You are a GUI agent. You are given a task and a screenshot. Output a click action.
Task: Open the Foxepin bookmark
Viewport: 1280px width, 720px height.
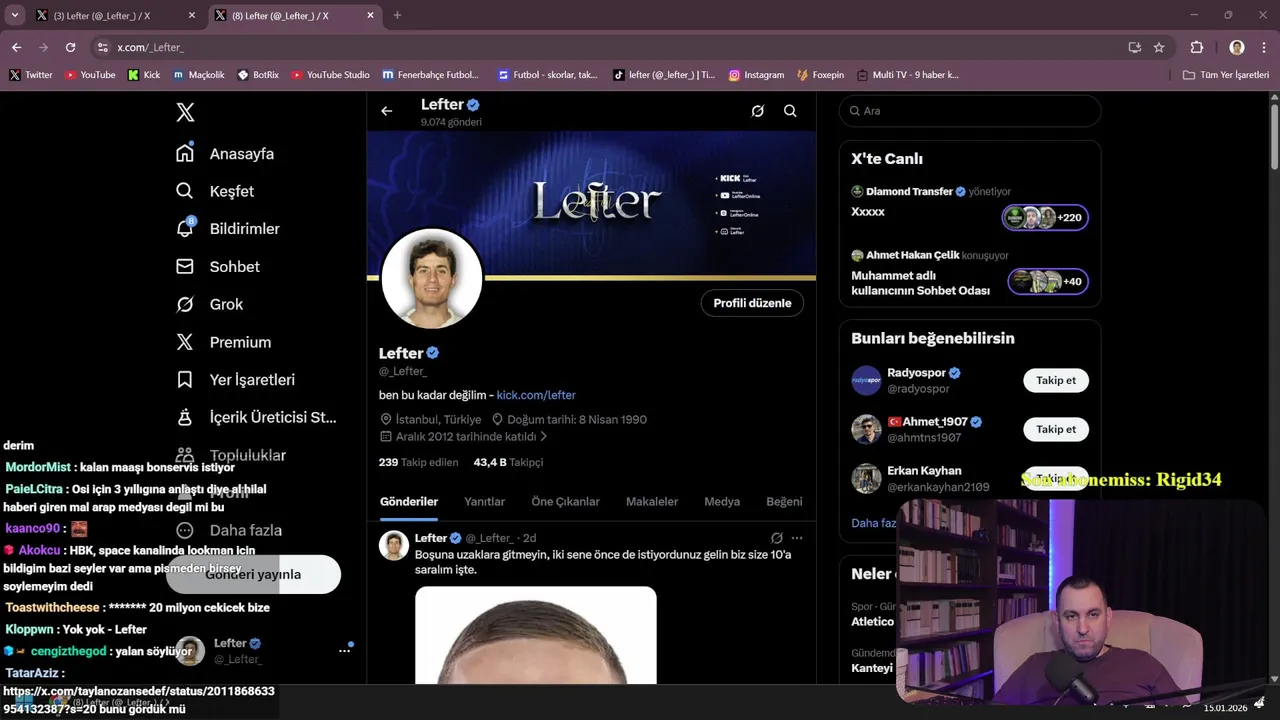coord(820,75)
